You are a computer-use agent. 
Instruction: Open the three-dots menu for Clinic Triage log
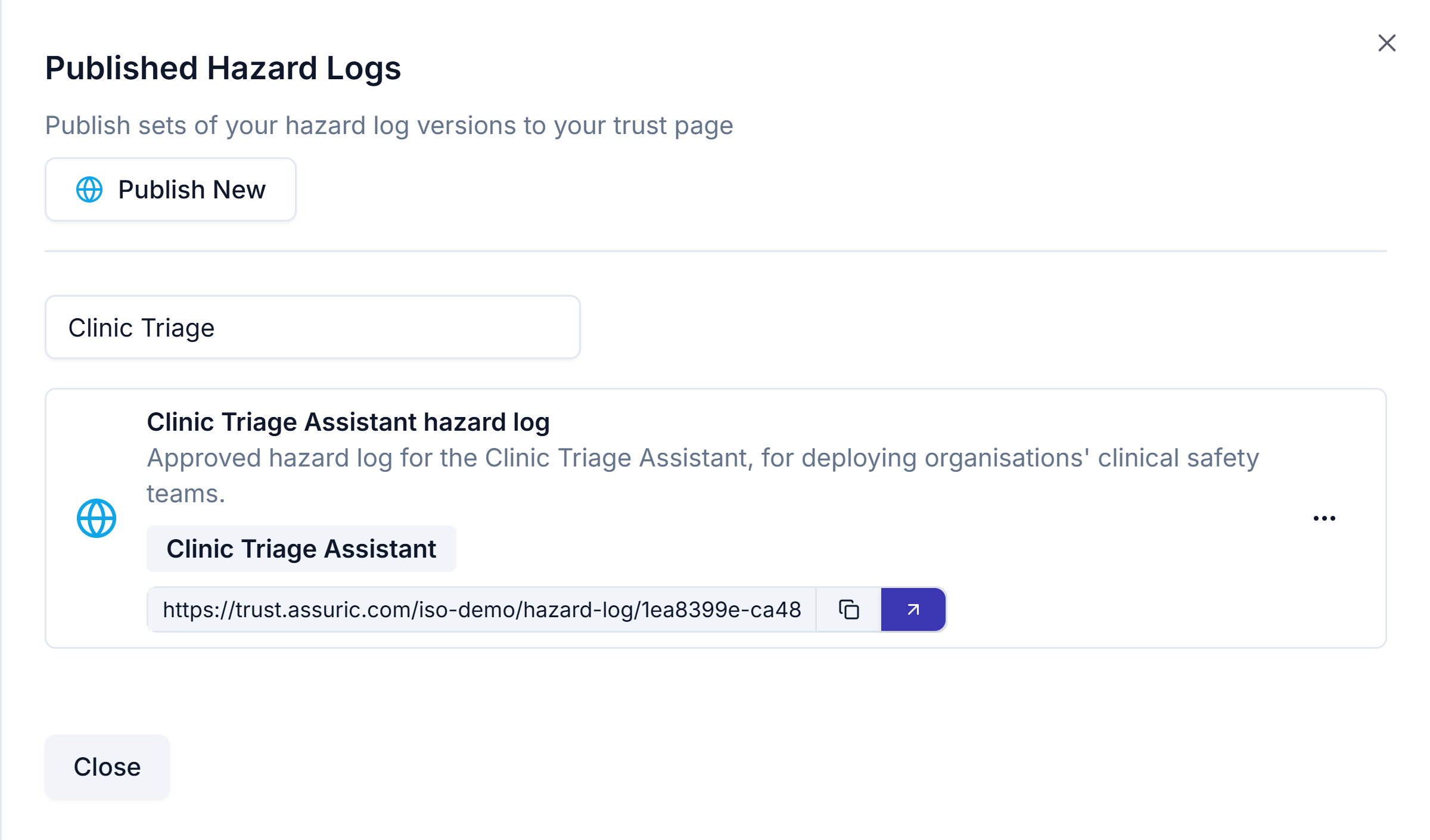pyautogui.click(x=1324, y=518)
